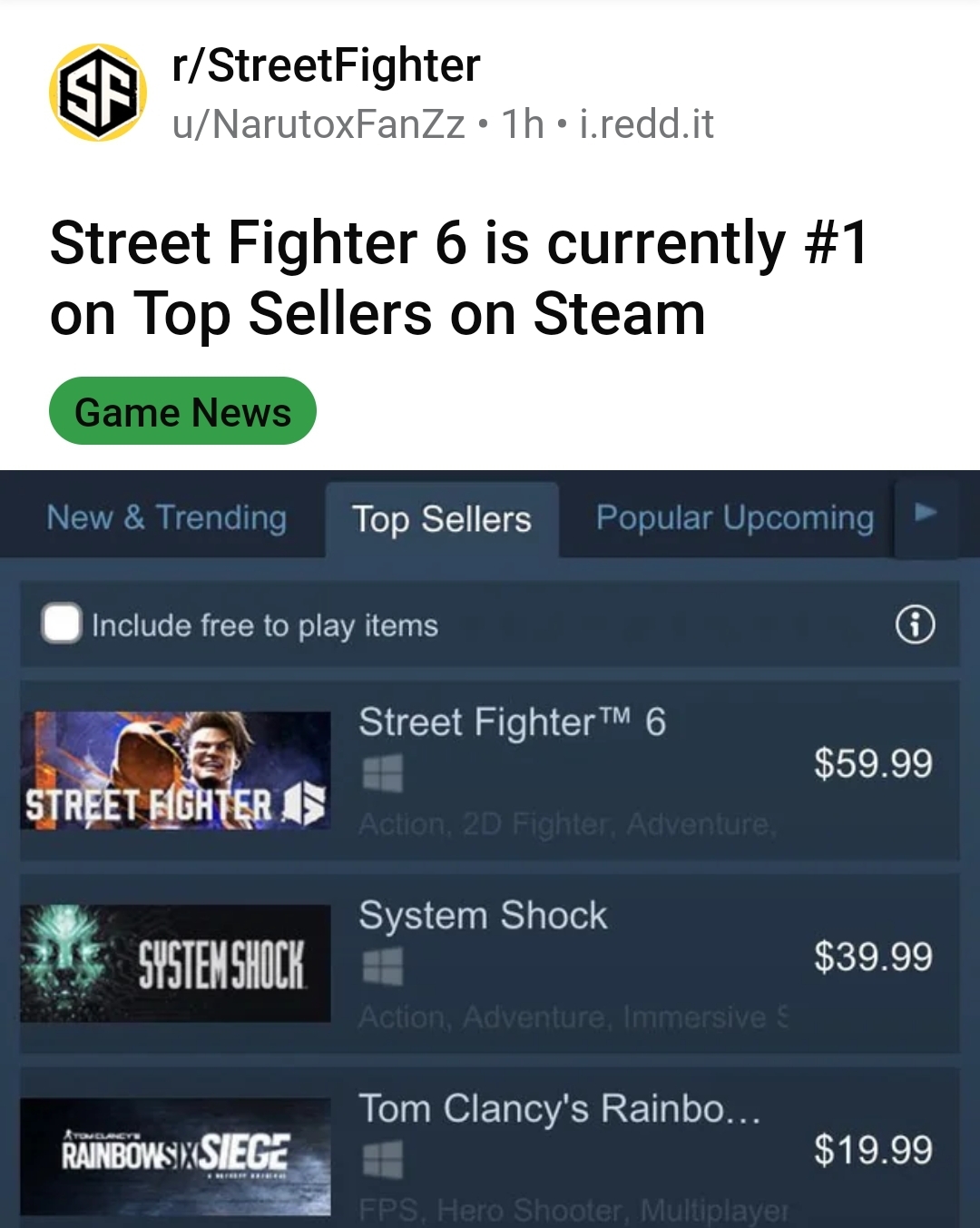Open the r/StreetFighter community name

[x=326, y=65]
